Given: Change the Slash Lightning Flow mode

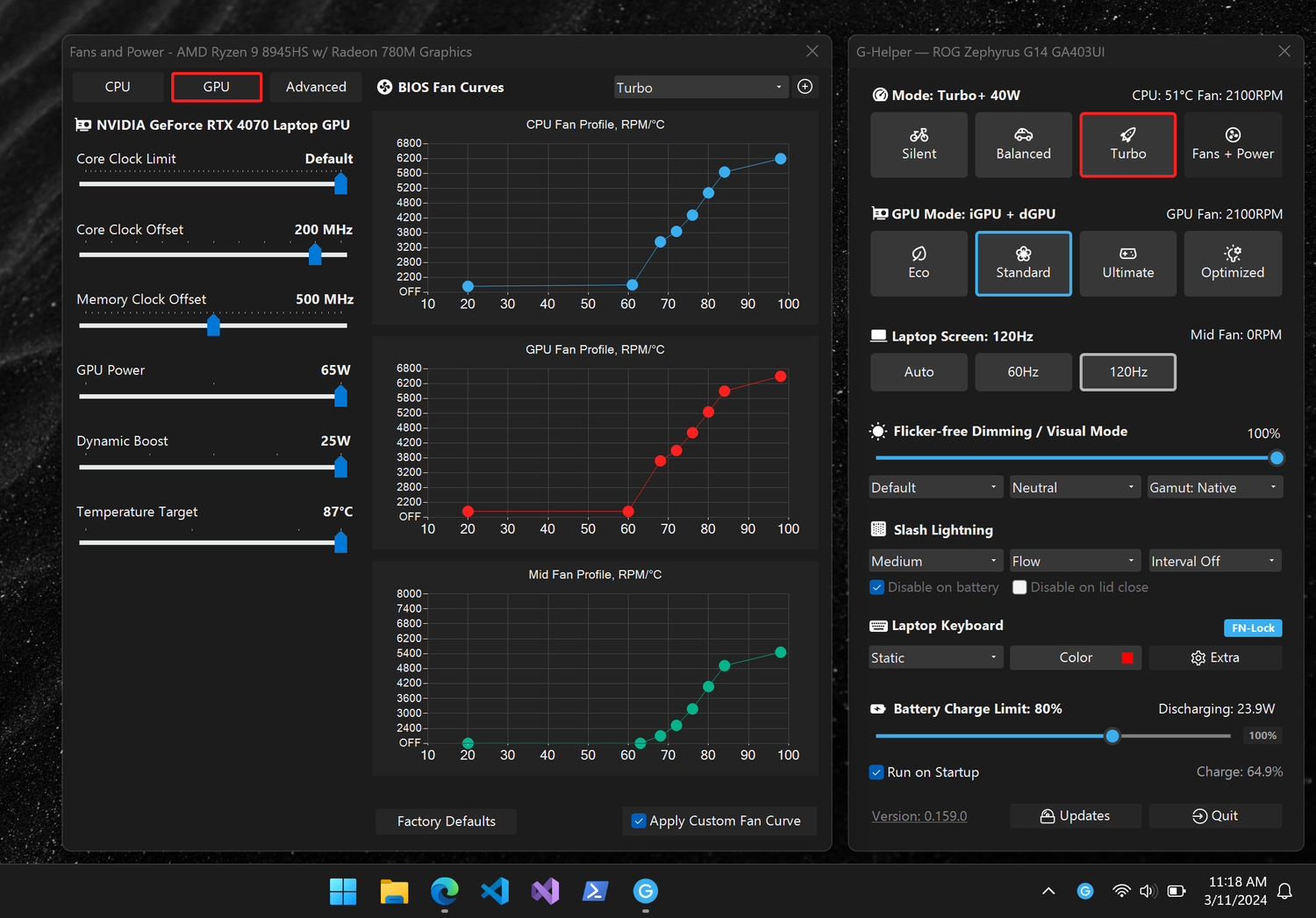Looking at the screenshot, I should 1075,560.
